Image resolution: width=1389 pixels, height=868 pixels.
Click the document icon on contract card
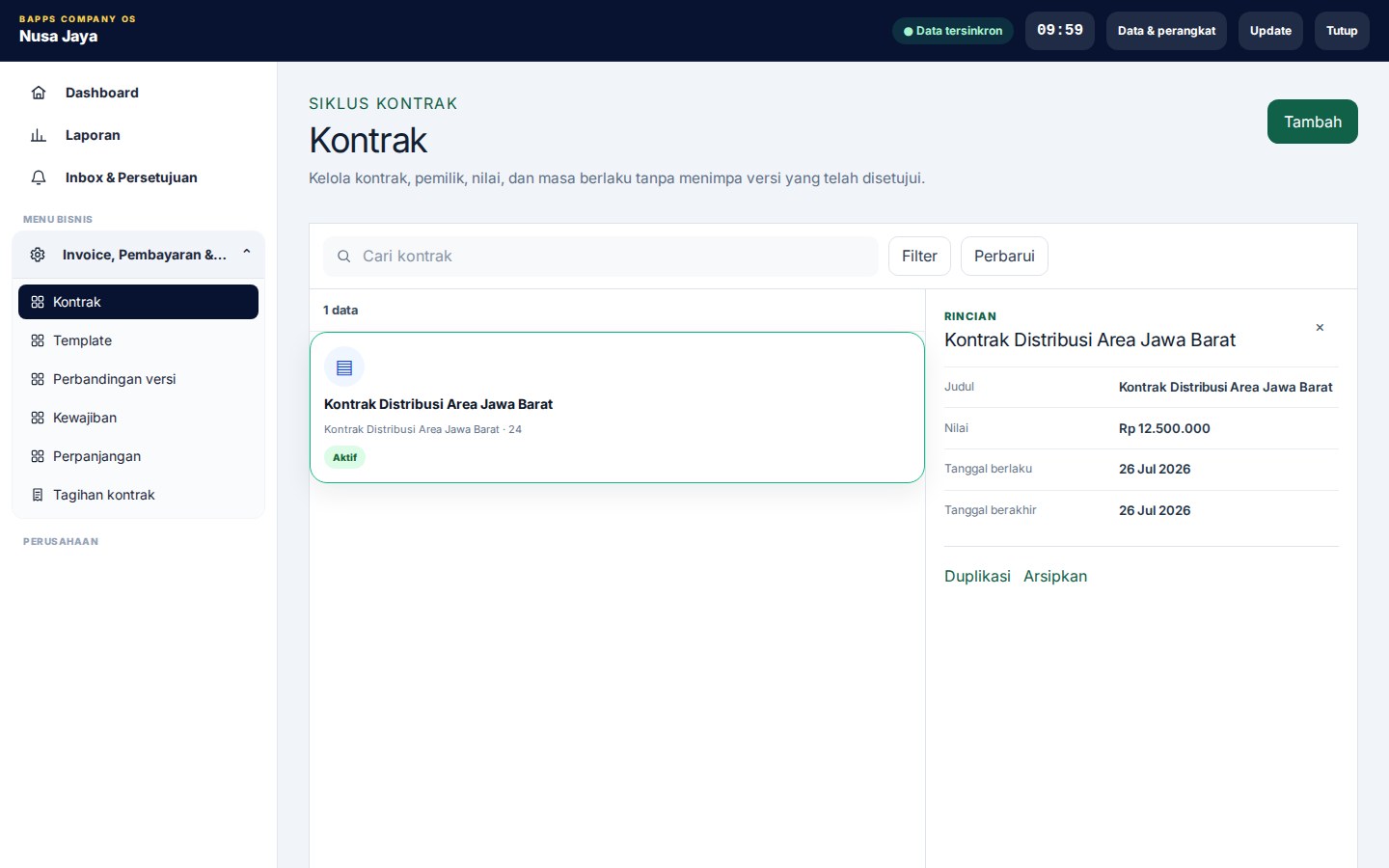[344, 367]
